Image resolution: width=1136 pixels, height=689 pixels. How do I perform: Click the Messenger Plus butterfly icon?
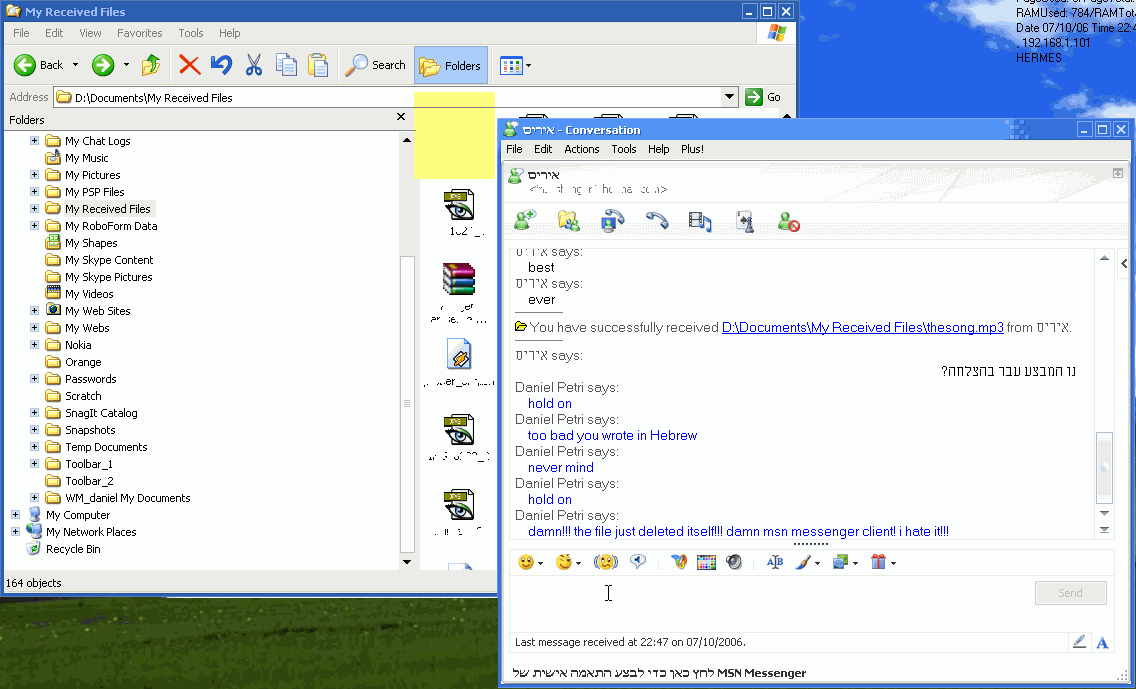[x=678, y=562]
